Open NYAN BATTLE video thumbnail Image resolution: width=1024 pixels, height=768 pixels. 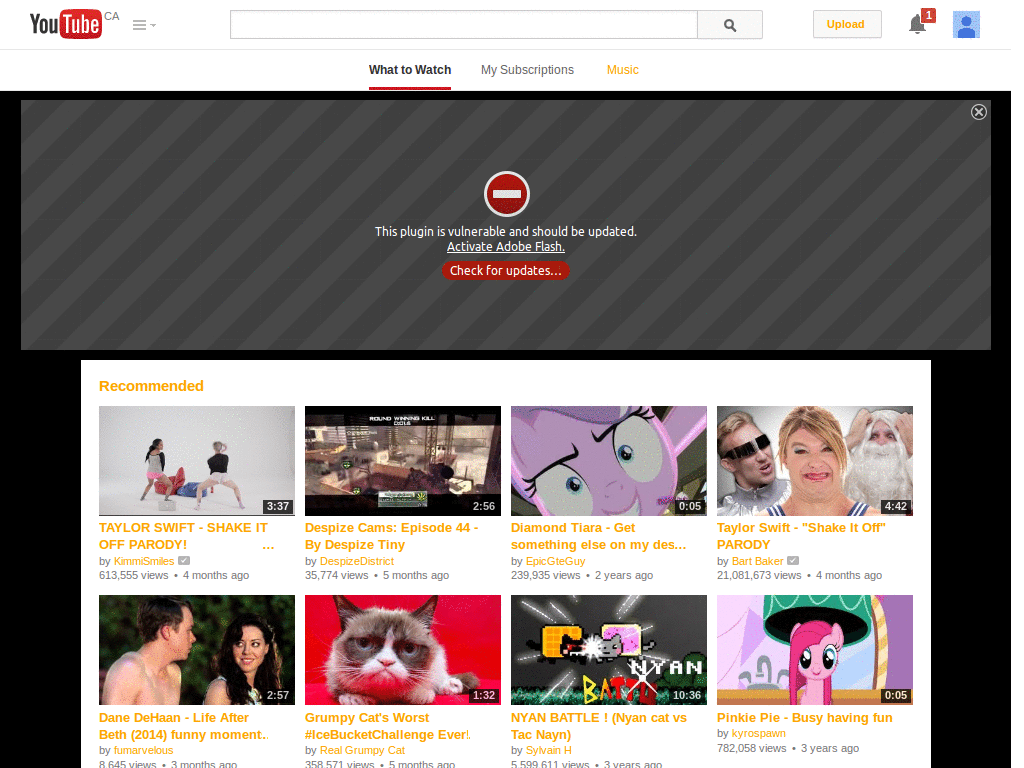(609, 650)
